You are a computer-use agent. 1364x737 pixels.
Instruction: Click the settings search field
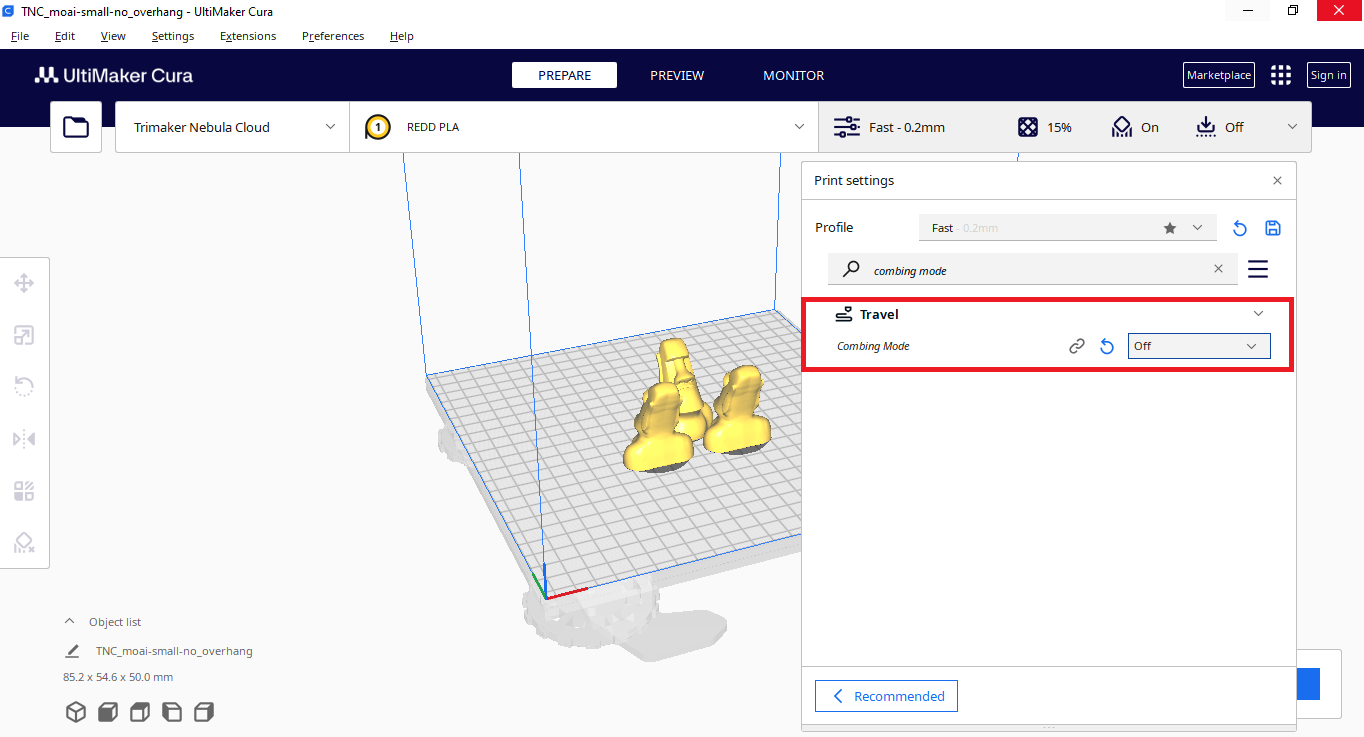1030,270
